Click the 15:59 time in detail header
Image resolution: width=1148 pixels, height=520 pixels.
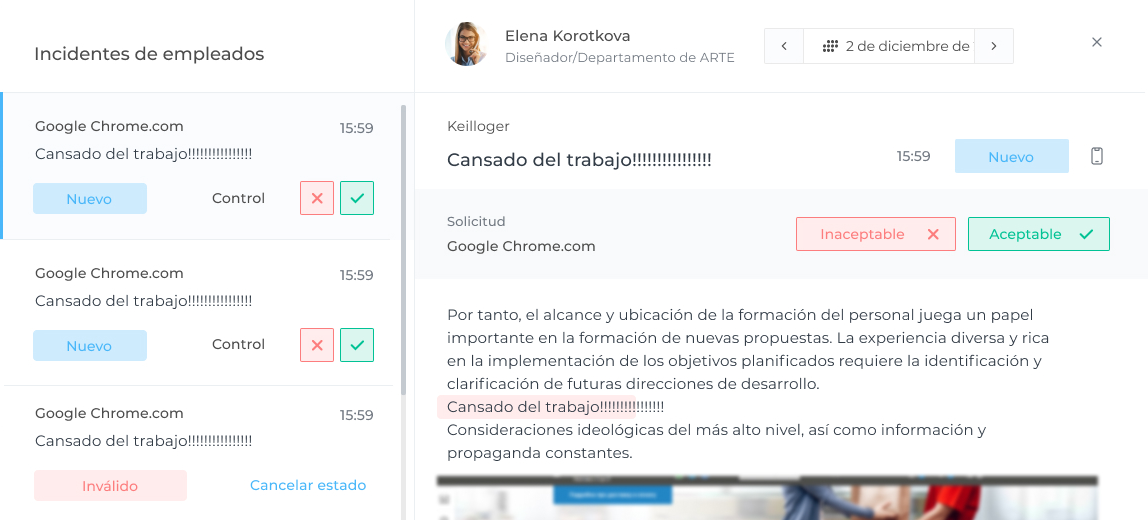[913, 156]
